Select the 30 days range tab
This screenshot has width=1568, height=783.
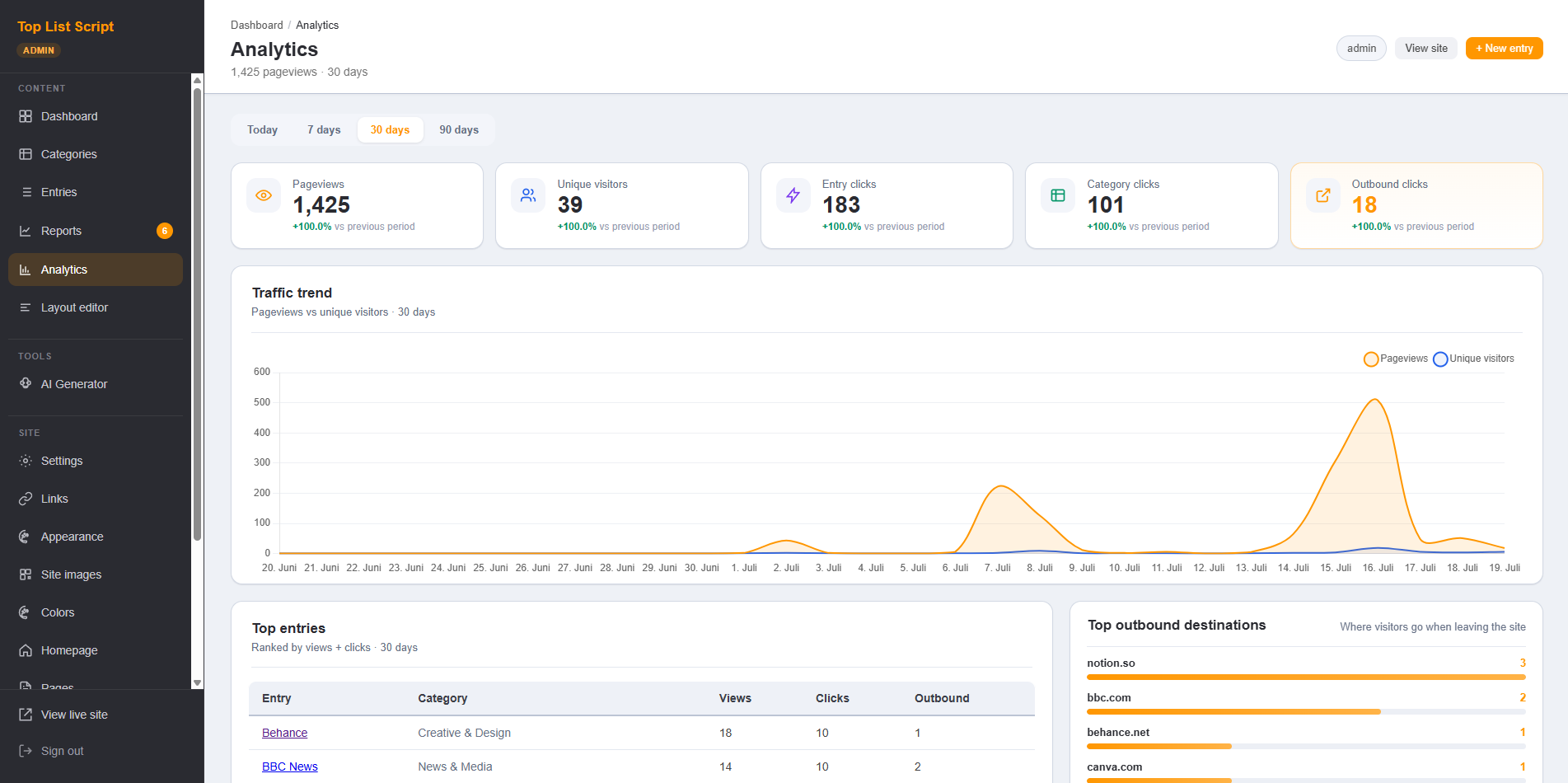pyautogui.click(x=390, y=129)
